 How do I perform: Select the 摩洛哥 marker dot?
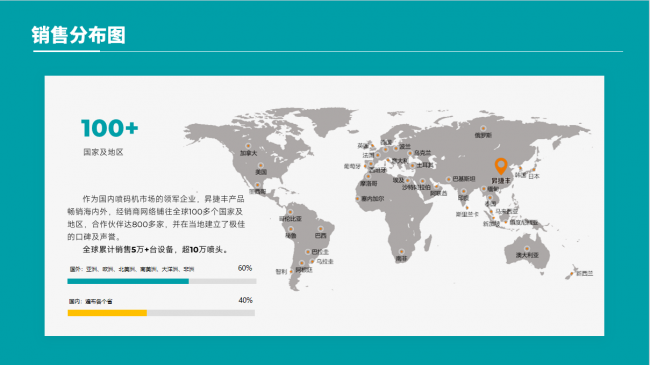[x=368, y=177]
